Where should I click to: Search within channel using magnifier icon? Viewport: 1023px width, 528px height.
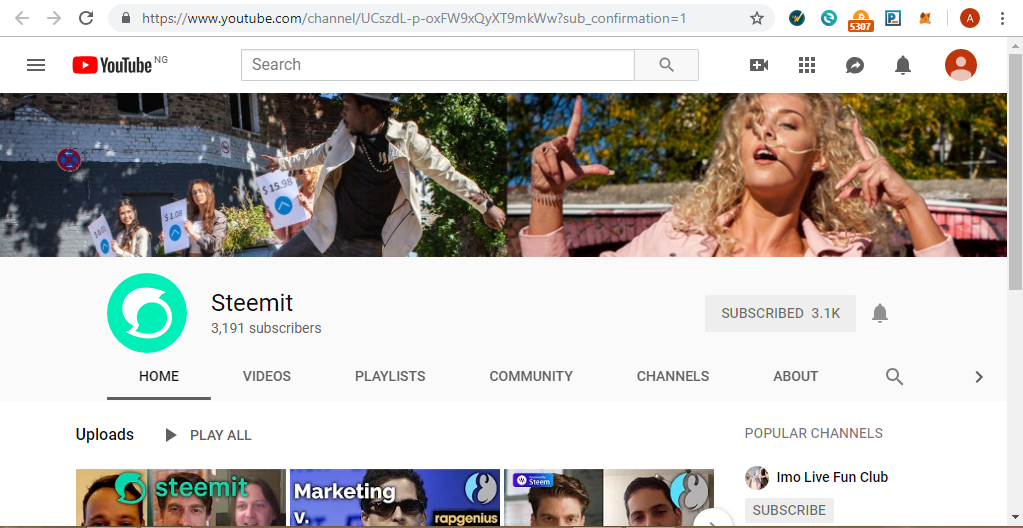point(894,377)
